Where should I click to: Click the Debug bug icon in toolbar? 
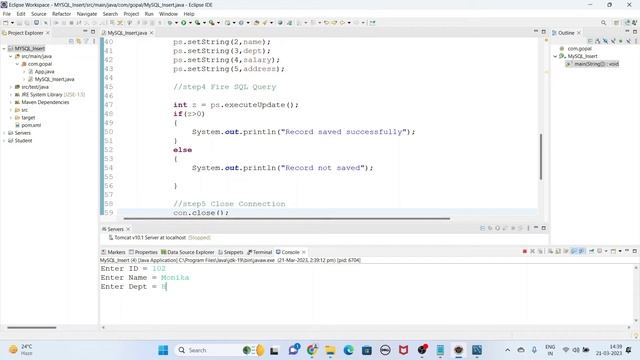click(170, 23)
